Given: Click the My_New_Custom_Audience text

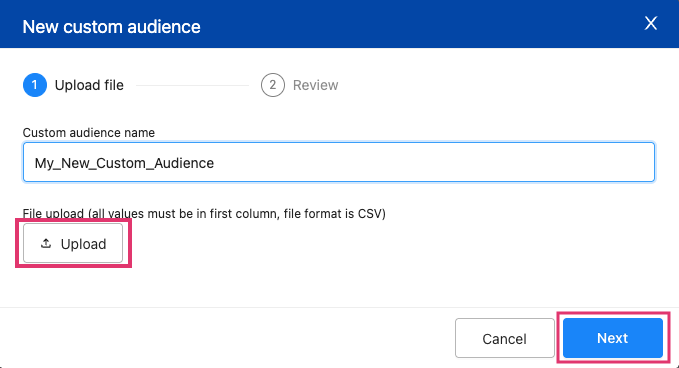Looking at the screenshot, I should 124,163.
